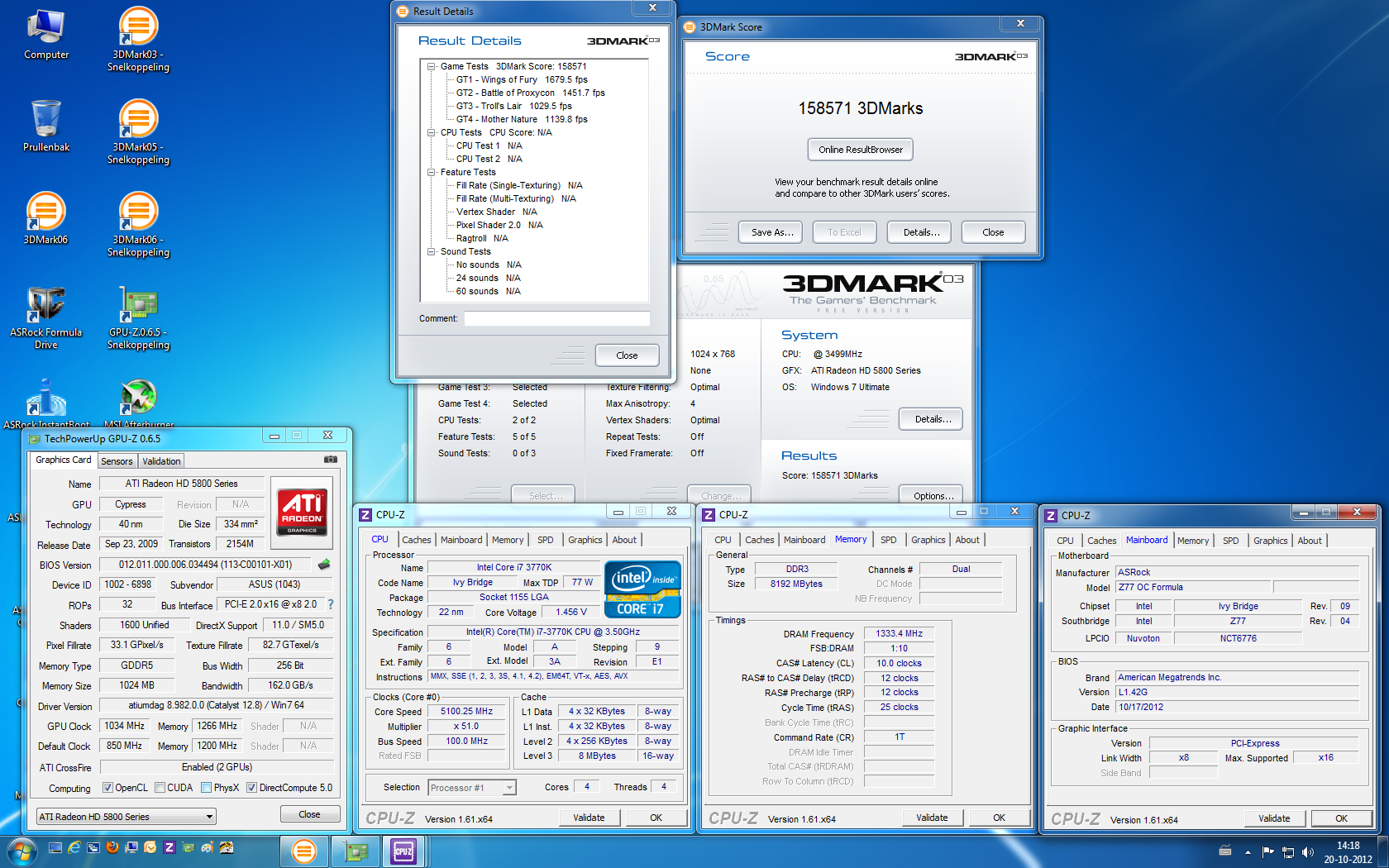Open the ATI Radeon HD 5800 Series dropdown
This screenshot has height=868, width=1389.
(x=126, y=817)
